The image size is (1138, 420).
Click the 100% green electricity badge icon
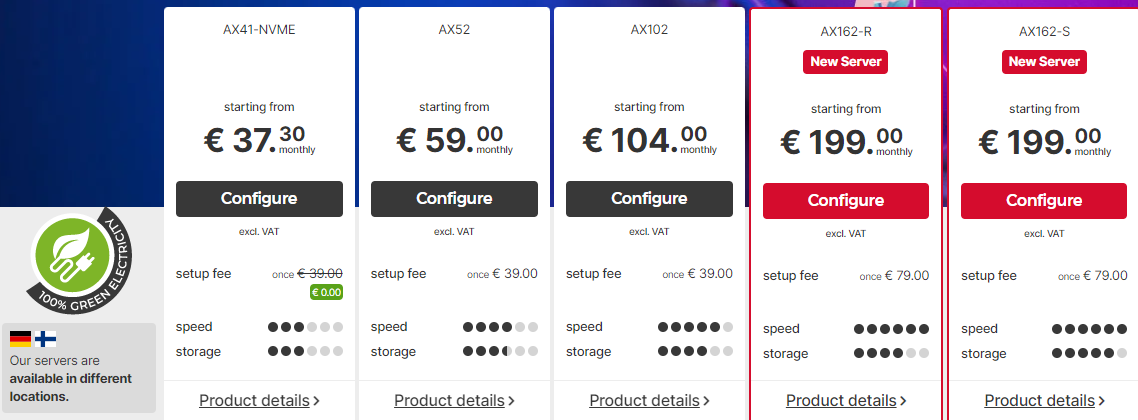(81, 260)
